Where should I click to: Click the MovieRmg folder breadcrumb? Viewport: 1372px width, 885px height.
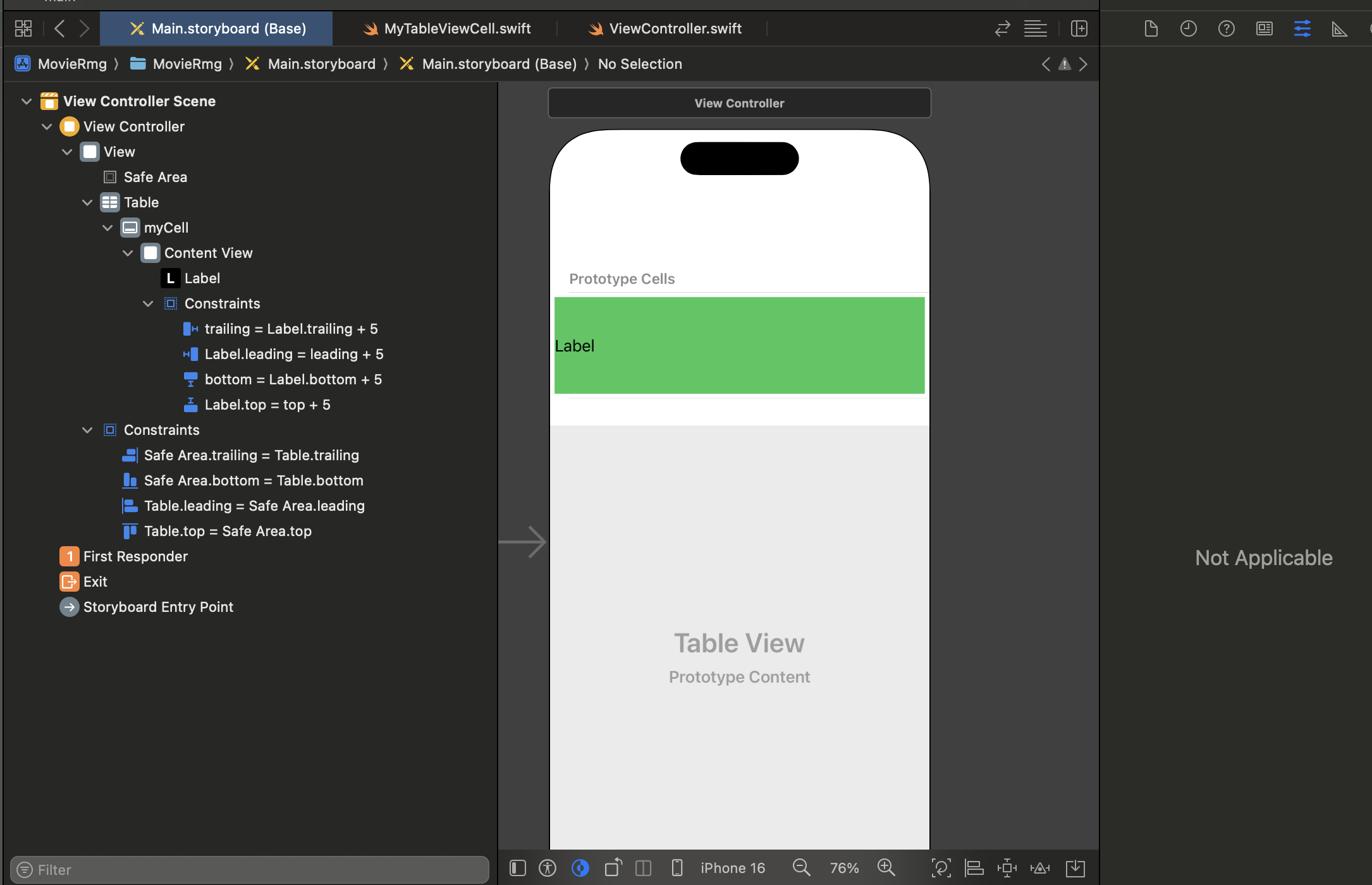point(176,64)
